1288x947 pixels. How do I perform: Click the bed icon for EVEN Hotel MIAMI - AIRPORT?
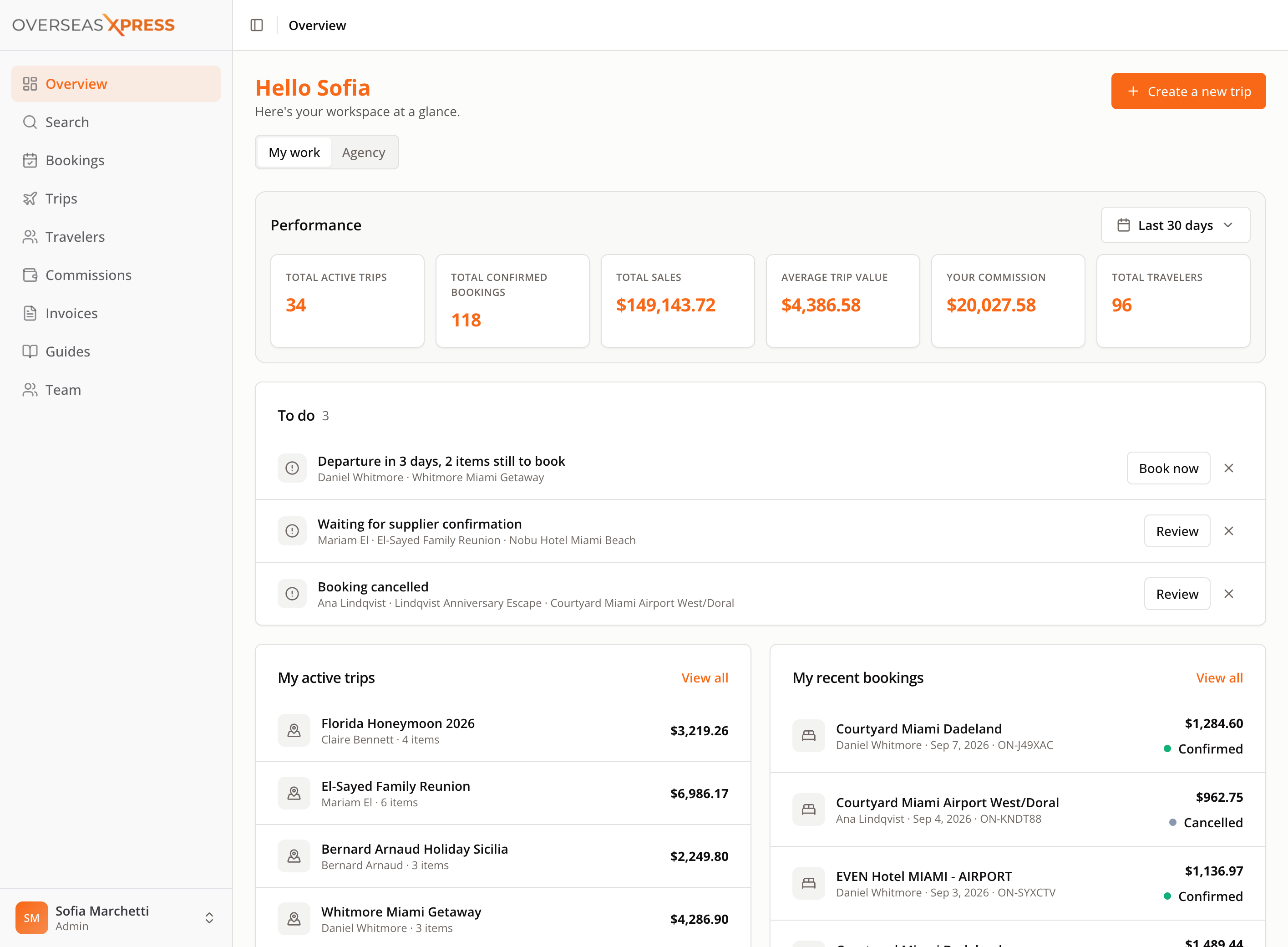(x=808, y=883)
